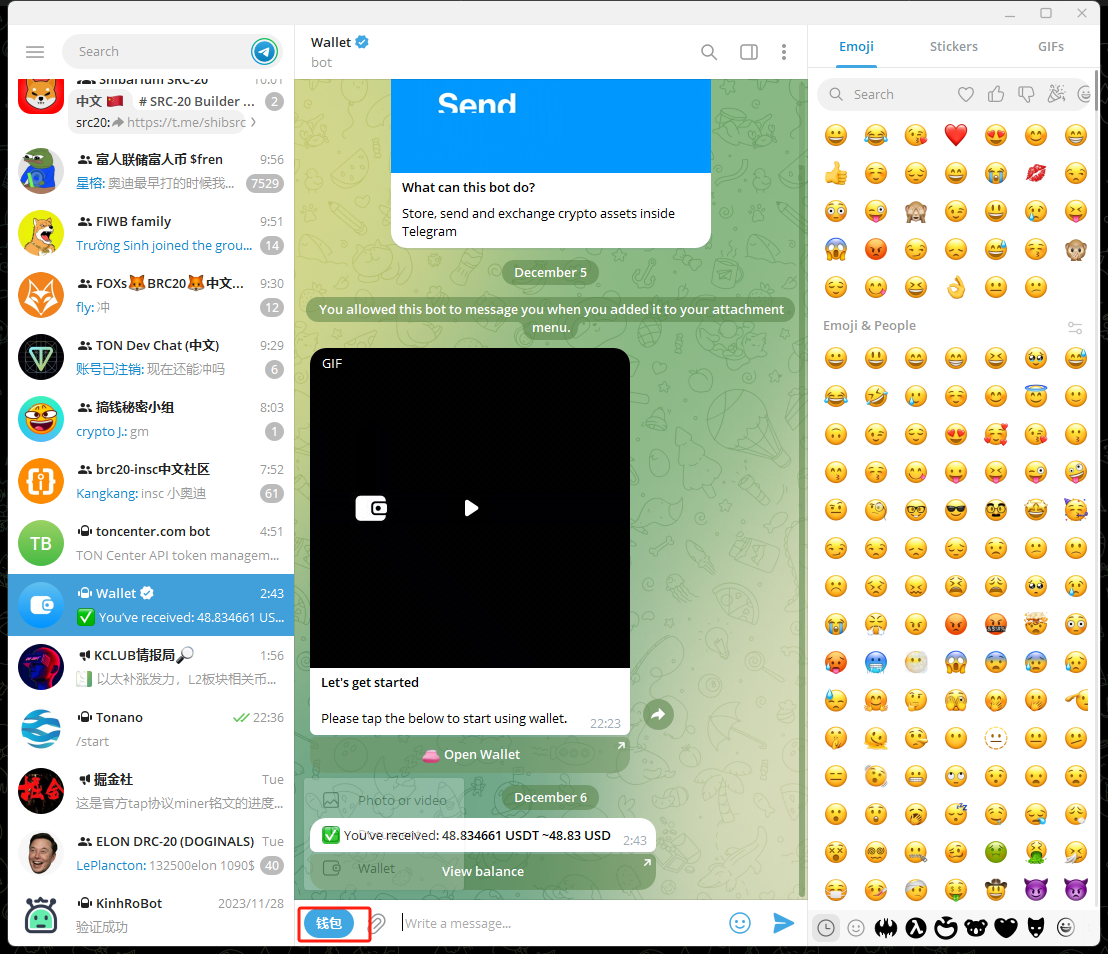
Task: Insert the OK hand emoji
Action: tap(955, 288)
